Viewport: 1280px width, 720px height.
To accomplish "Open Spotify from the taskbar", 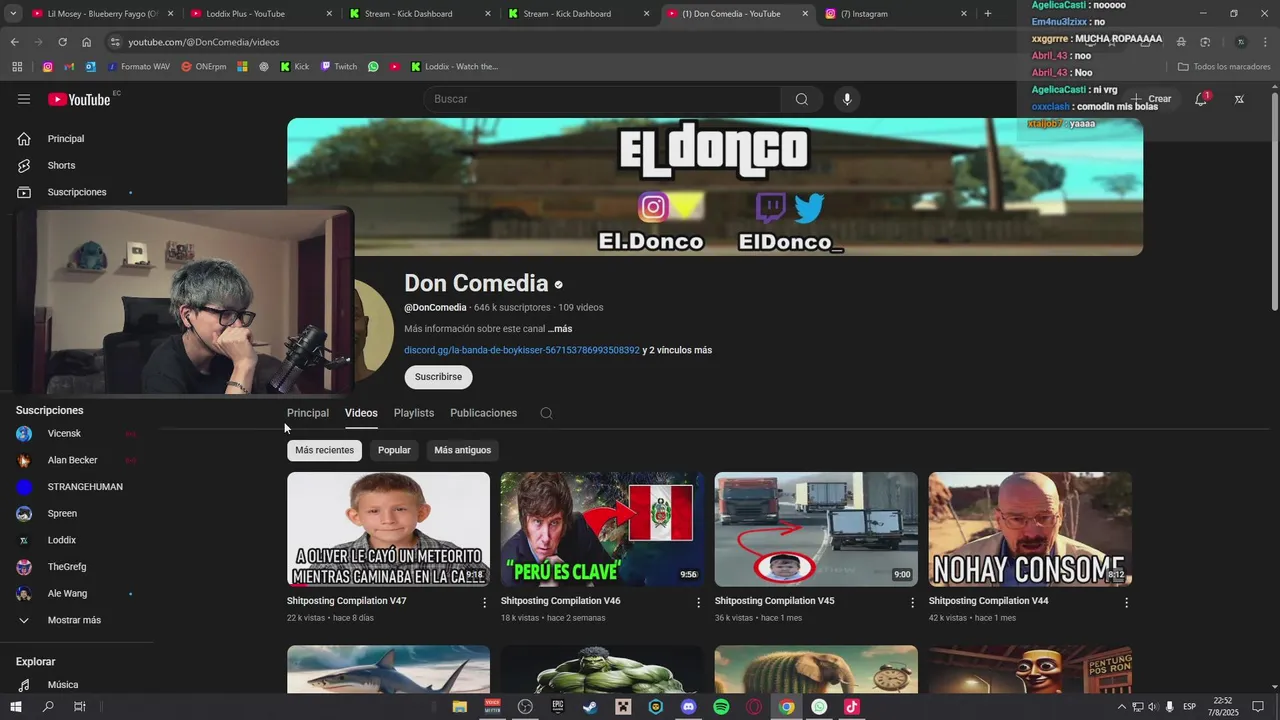I will pyautogui.click(x=721, y=707).
